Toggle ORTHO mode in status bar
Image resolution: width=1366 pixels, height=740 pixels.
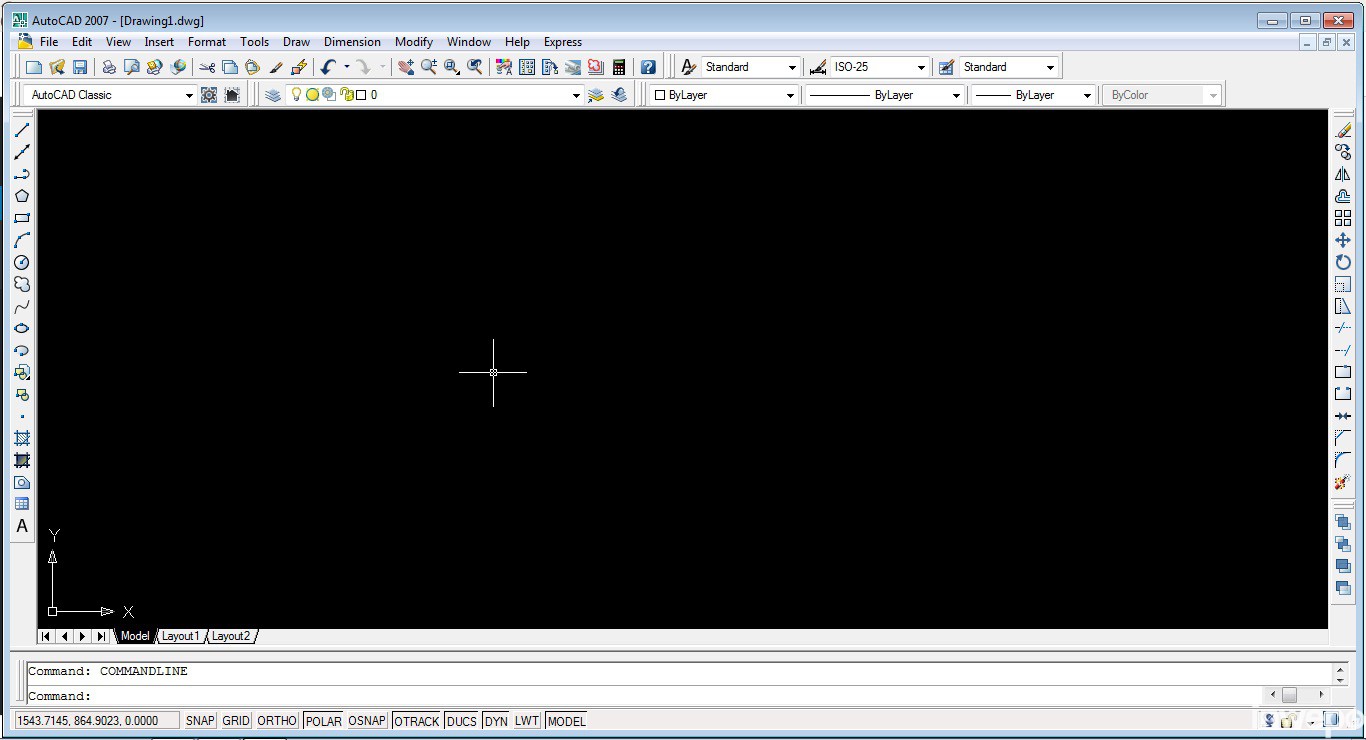tap(277, 721)
